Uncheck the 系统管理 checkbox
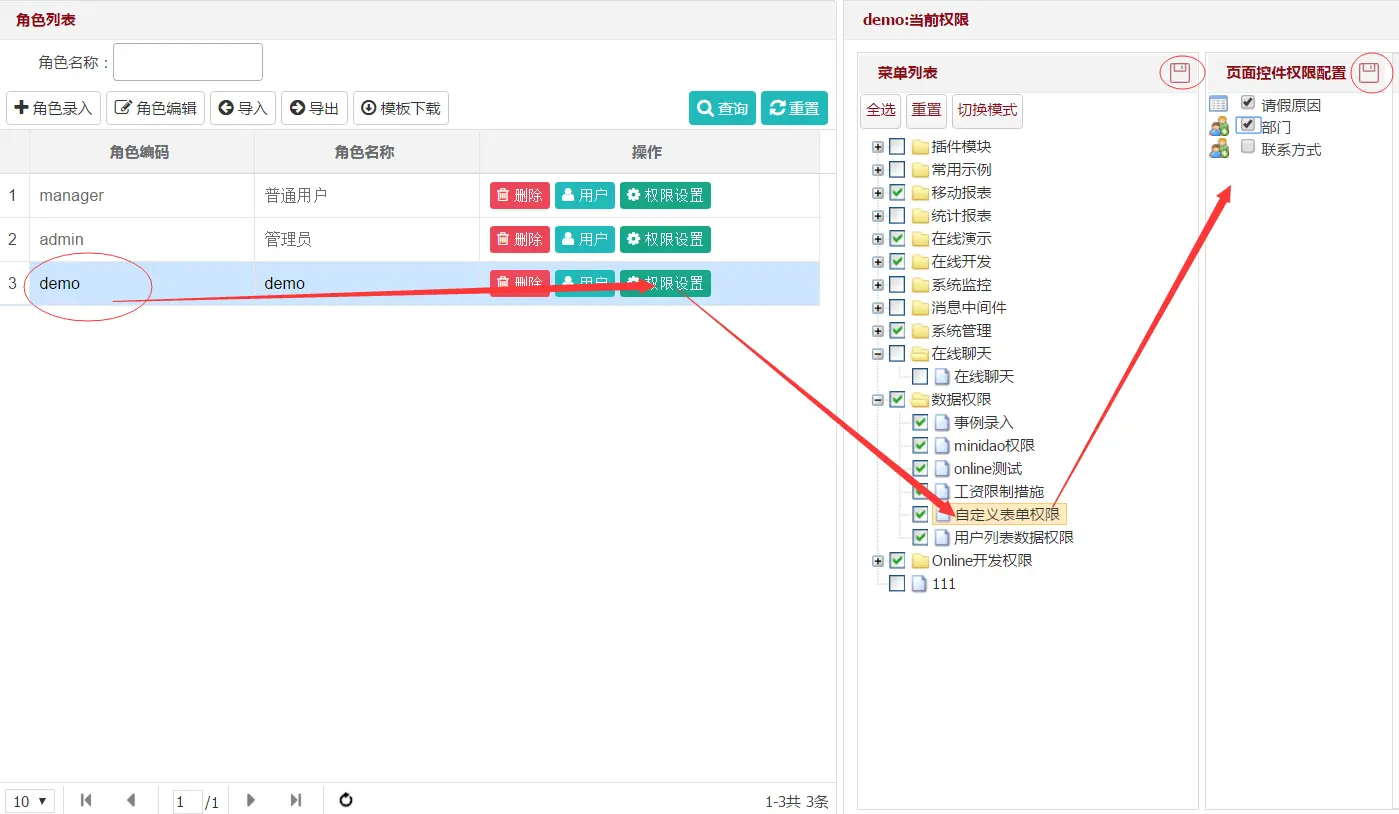Image resolution: width=1399 pixels, height=814 pixels. [897, 330]
